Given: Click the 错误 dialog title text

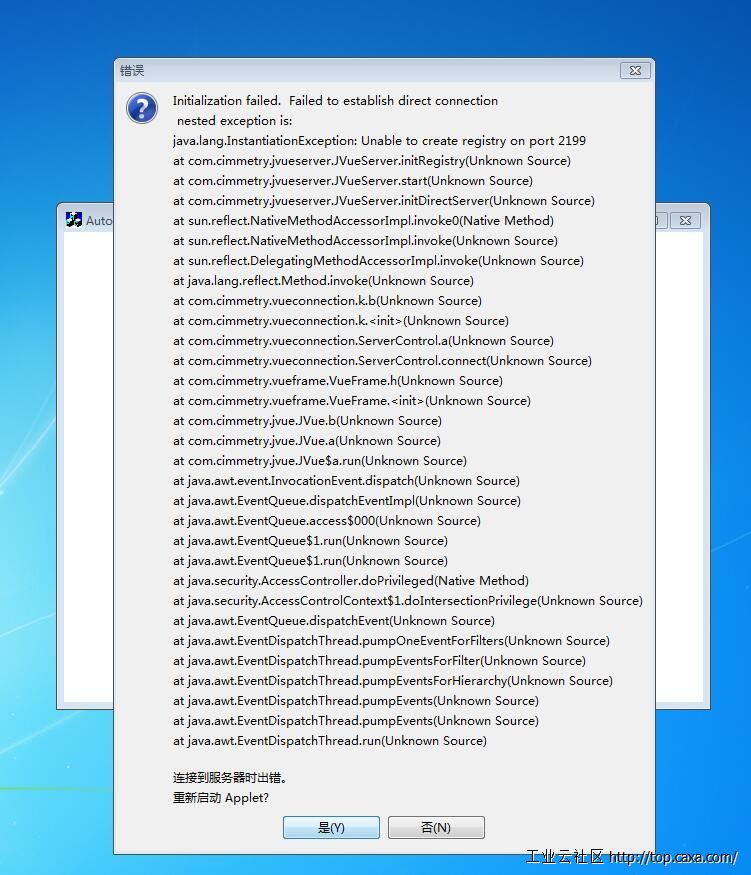Looking at the screenshot, I should pyautogui.click(x=132, y=70).
